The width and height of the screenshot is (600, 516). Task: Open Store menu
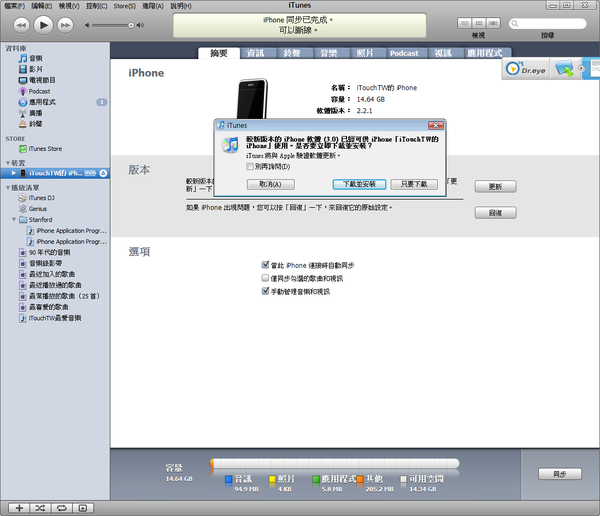(125, 6)
